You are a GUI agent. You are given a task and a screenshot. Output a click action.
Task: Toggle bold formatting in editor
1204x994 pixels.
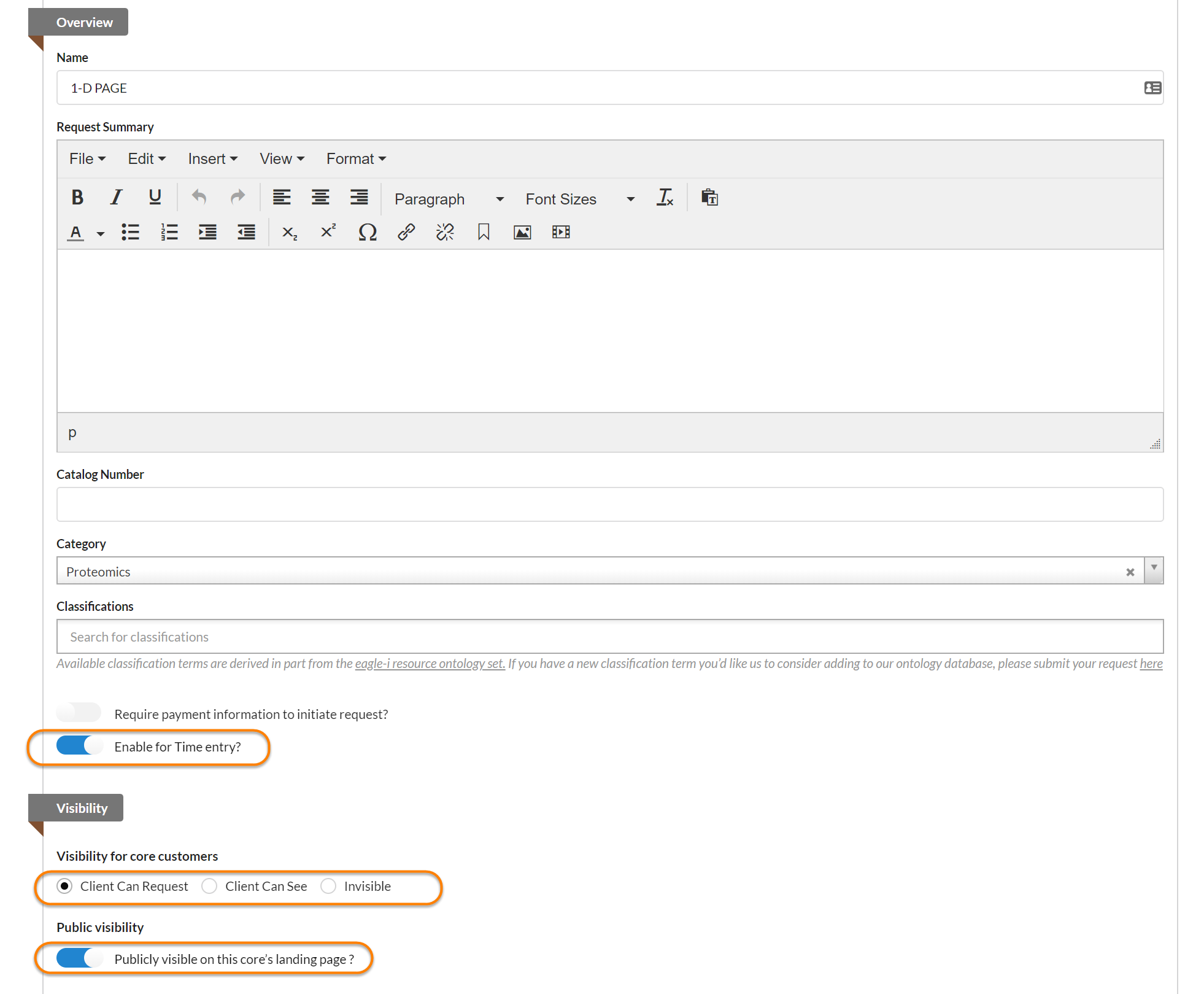[x=77, y=198]
